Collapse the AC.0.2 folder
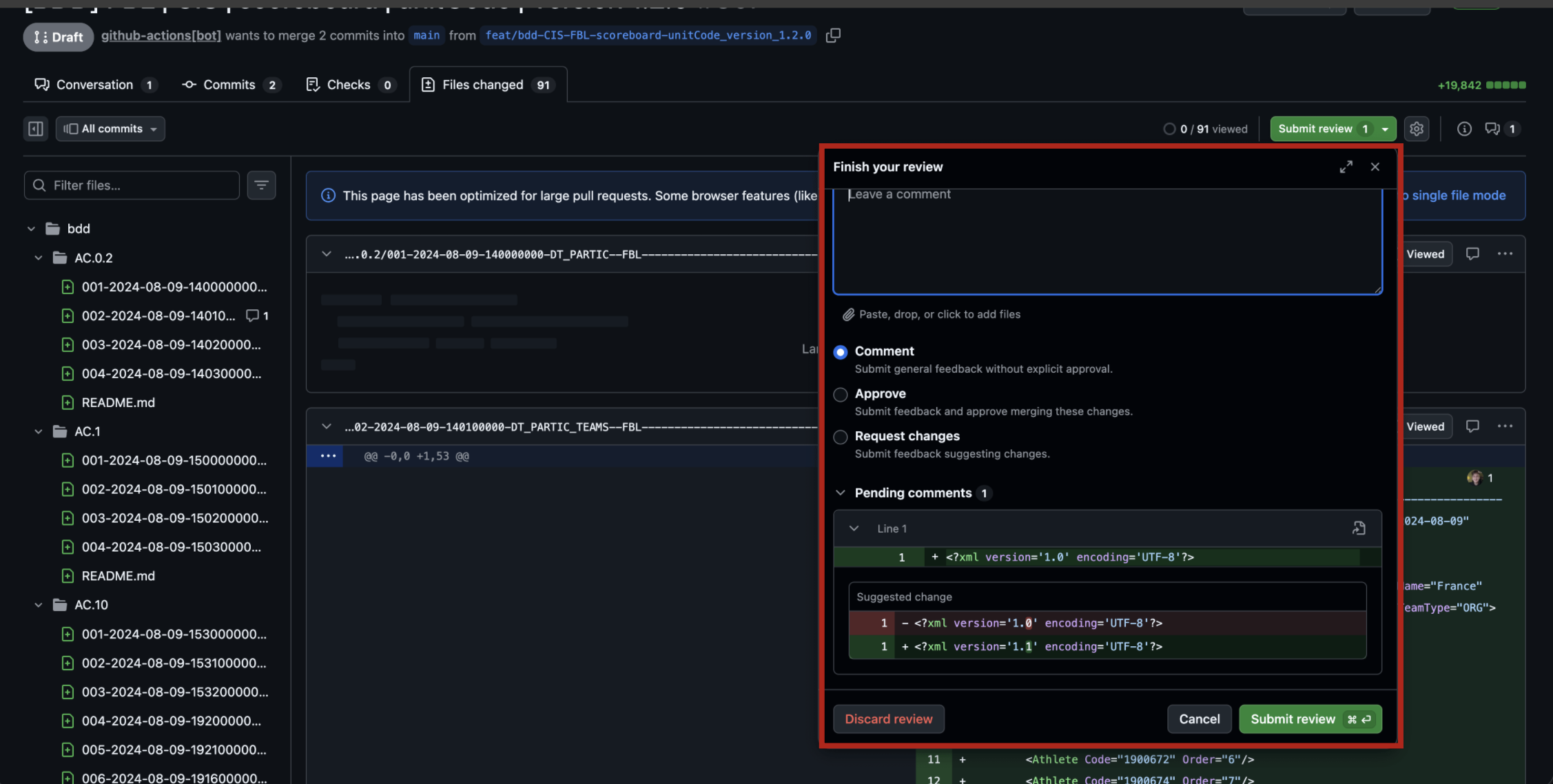The width and height of the screenshot is (1553, 784). coord(39,258)
